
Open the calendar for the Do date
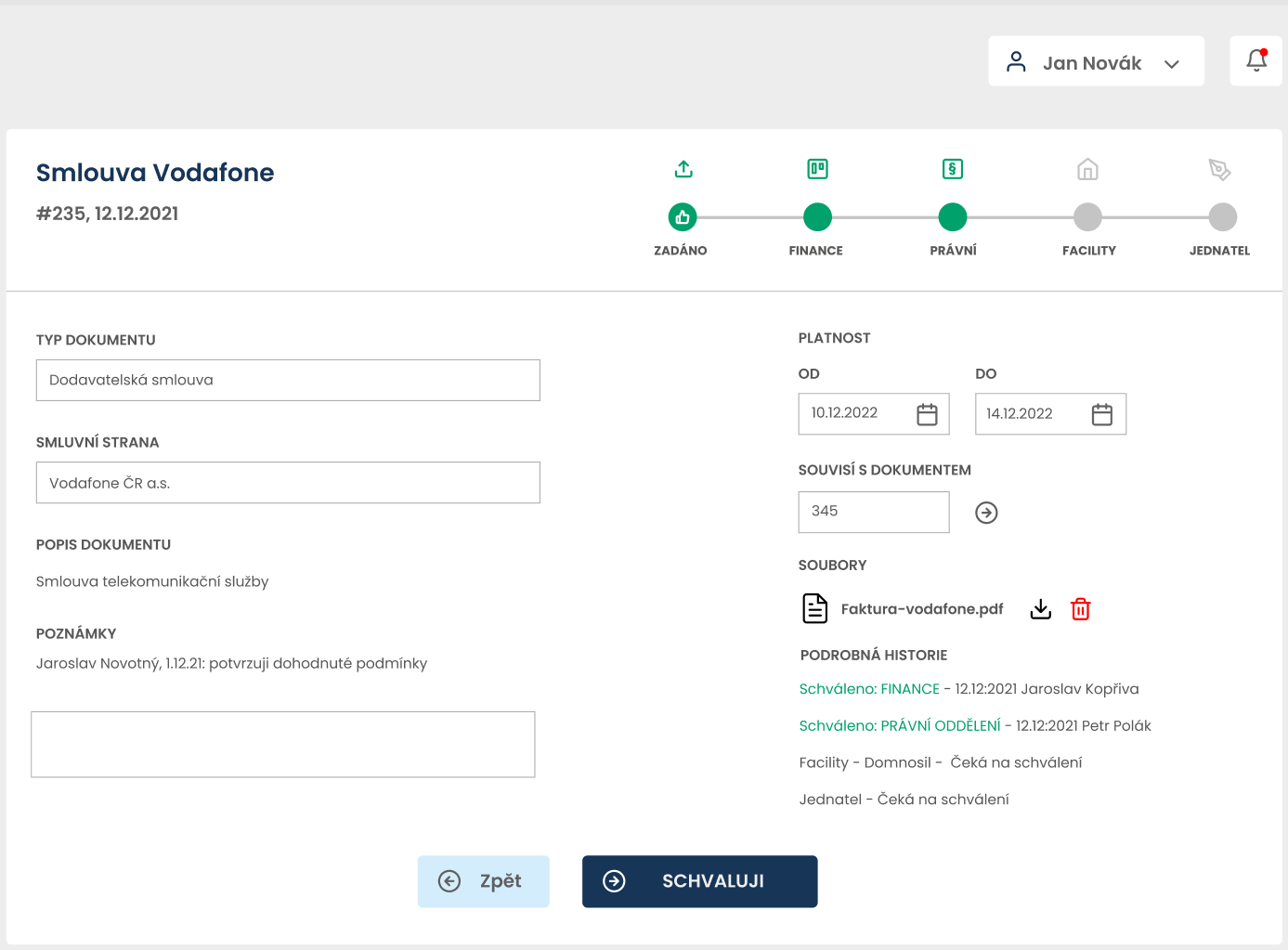(x=1102, y=414)
